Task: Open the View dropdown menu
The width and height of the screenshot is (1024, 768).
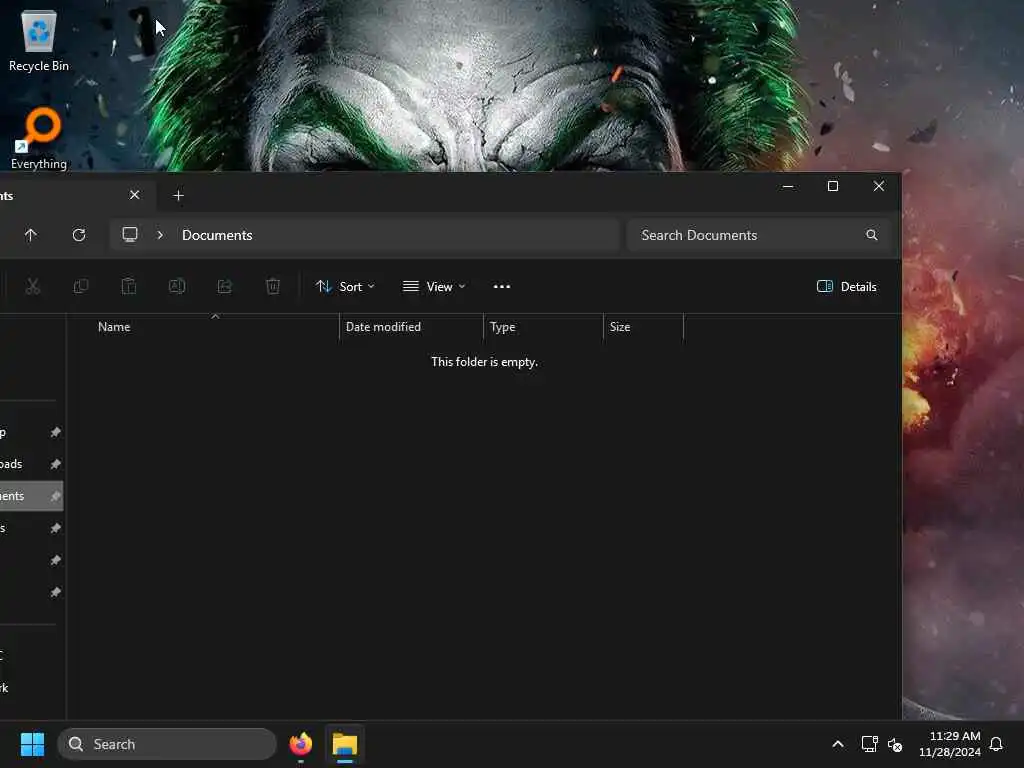Action: point(434,287)
